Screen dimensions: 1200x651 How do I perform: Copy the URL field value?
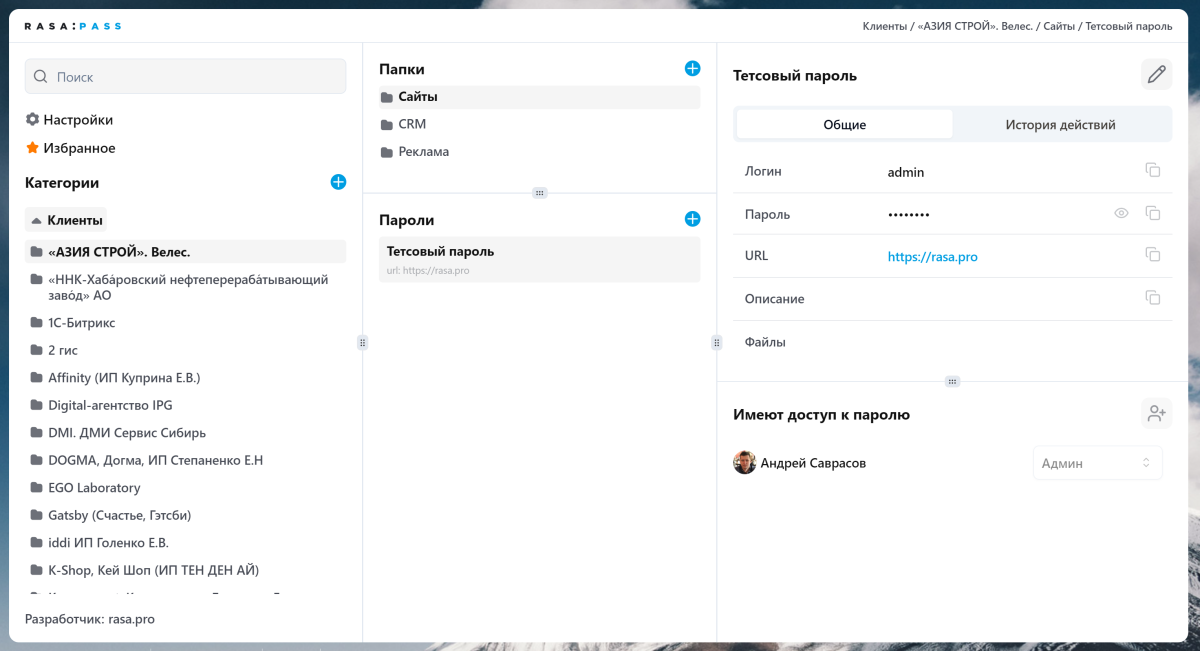1152,256
